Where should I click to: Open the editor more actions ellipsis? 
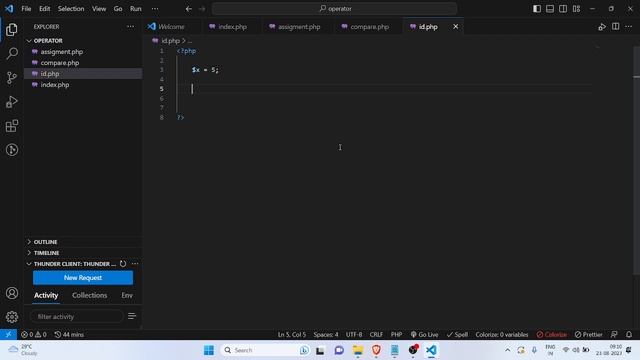tap(629, 27)
